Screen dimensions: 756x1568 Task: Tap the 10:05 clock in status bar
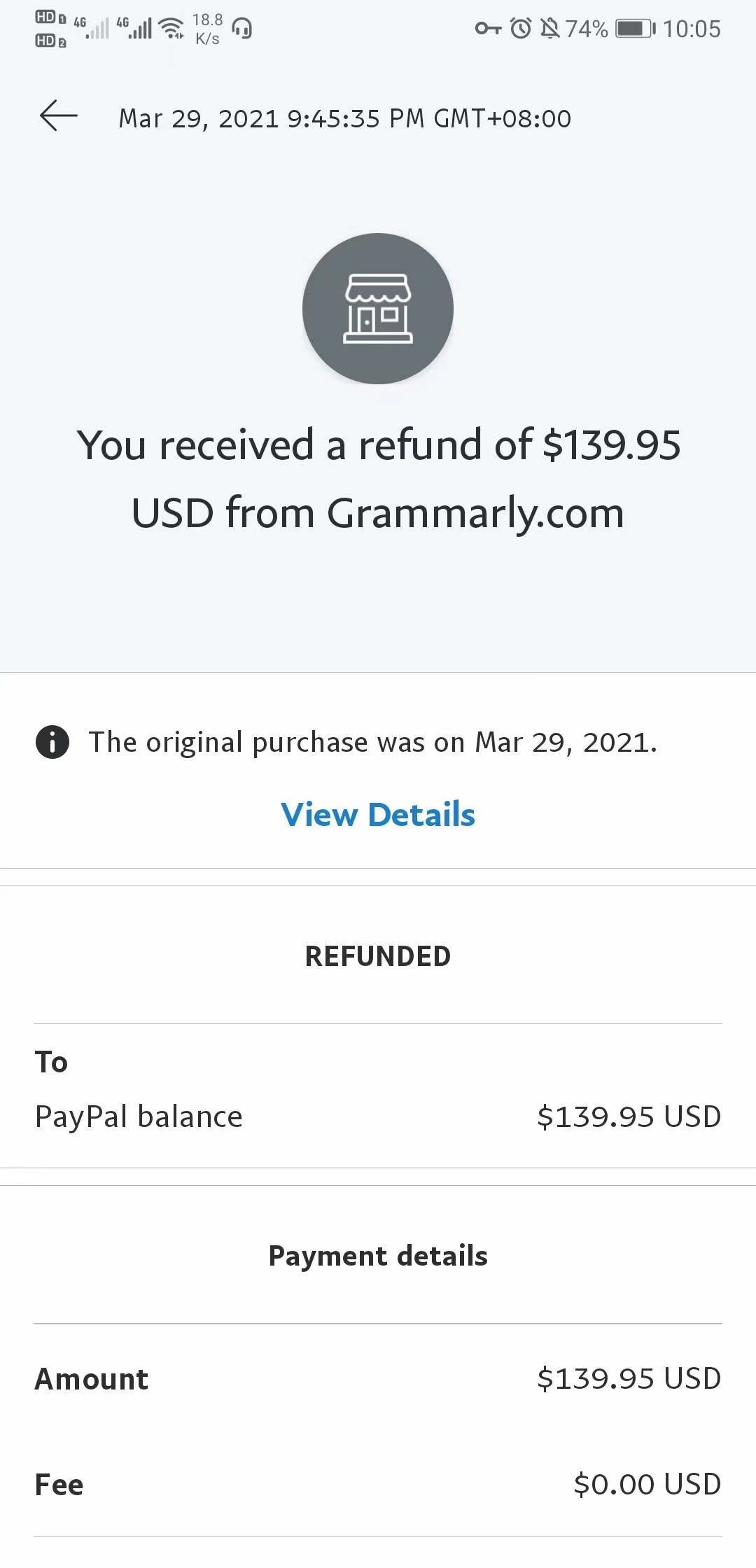coord(692,29)
